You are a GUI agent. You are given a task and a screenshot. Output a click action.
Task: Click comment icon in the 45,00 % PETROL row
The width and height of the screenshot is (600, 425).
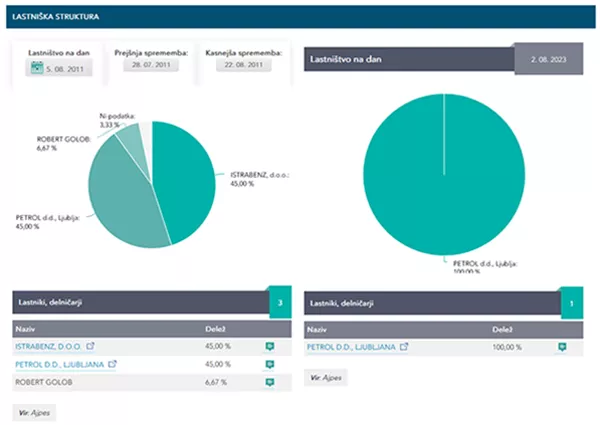point(269,365)
